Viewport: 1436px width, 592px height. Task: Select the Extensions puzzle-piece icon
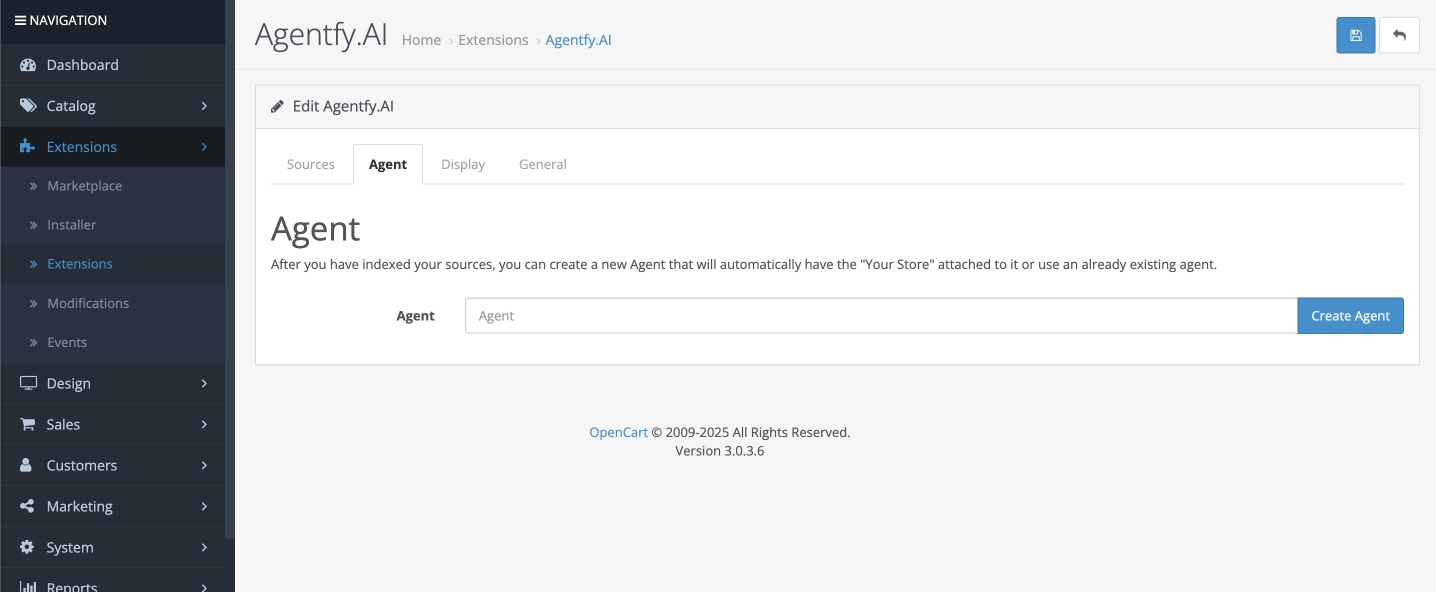27,146
